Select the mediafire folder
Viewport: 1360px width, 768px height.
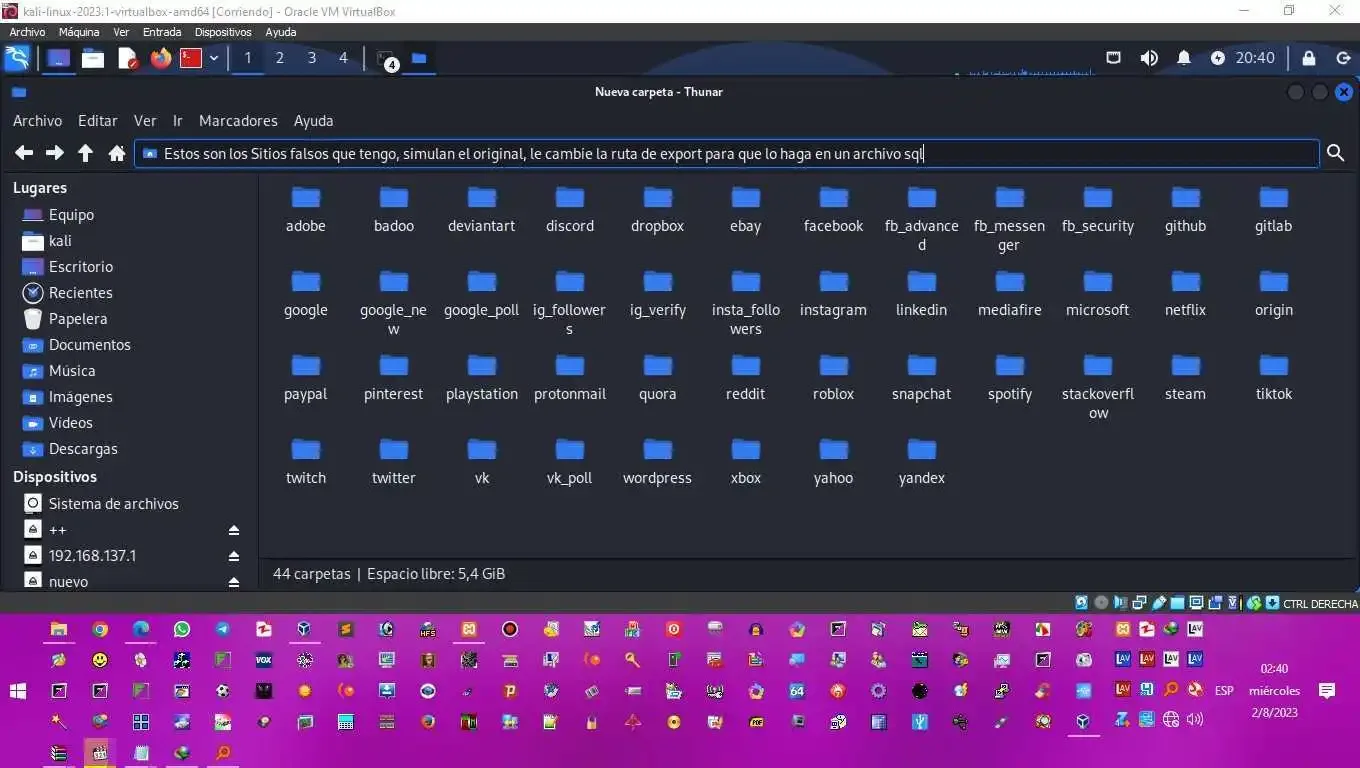(1010, 293)
